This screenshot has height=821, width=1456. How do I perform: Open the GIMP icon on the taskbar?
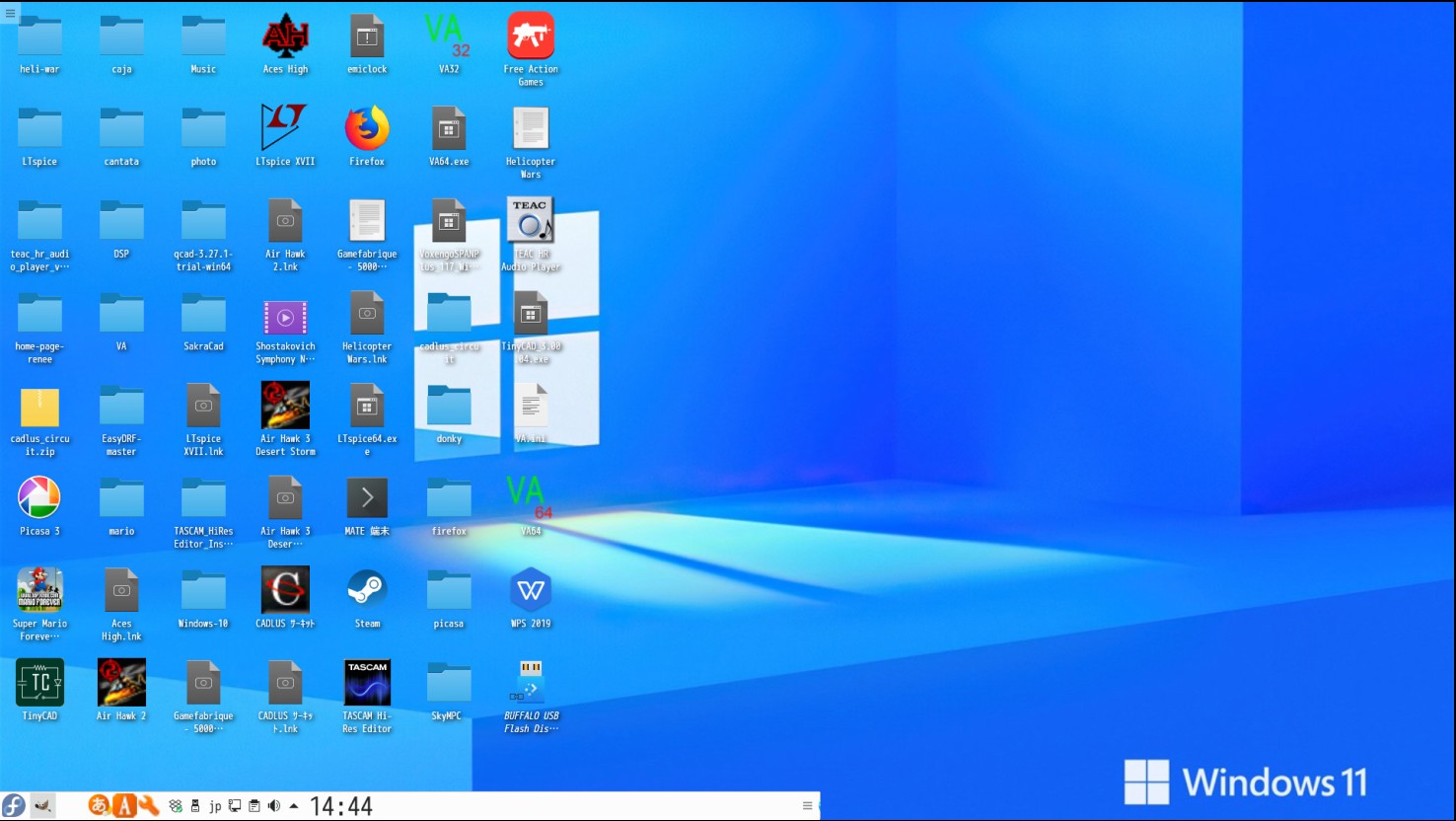pos(43,805)
